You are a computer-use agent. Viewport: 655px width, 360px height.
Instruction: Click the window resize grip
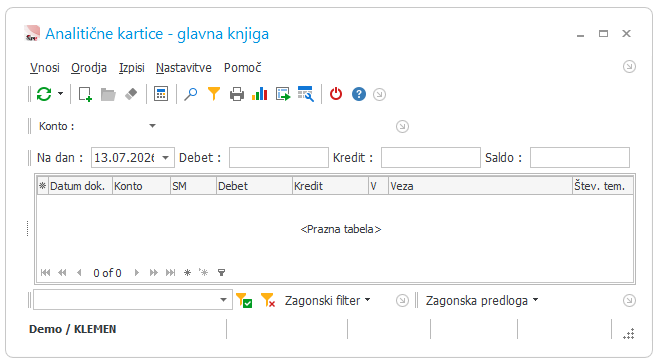tap(629, 334)
